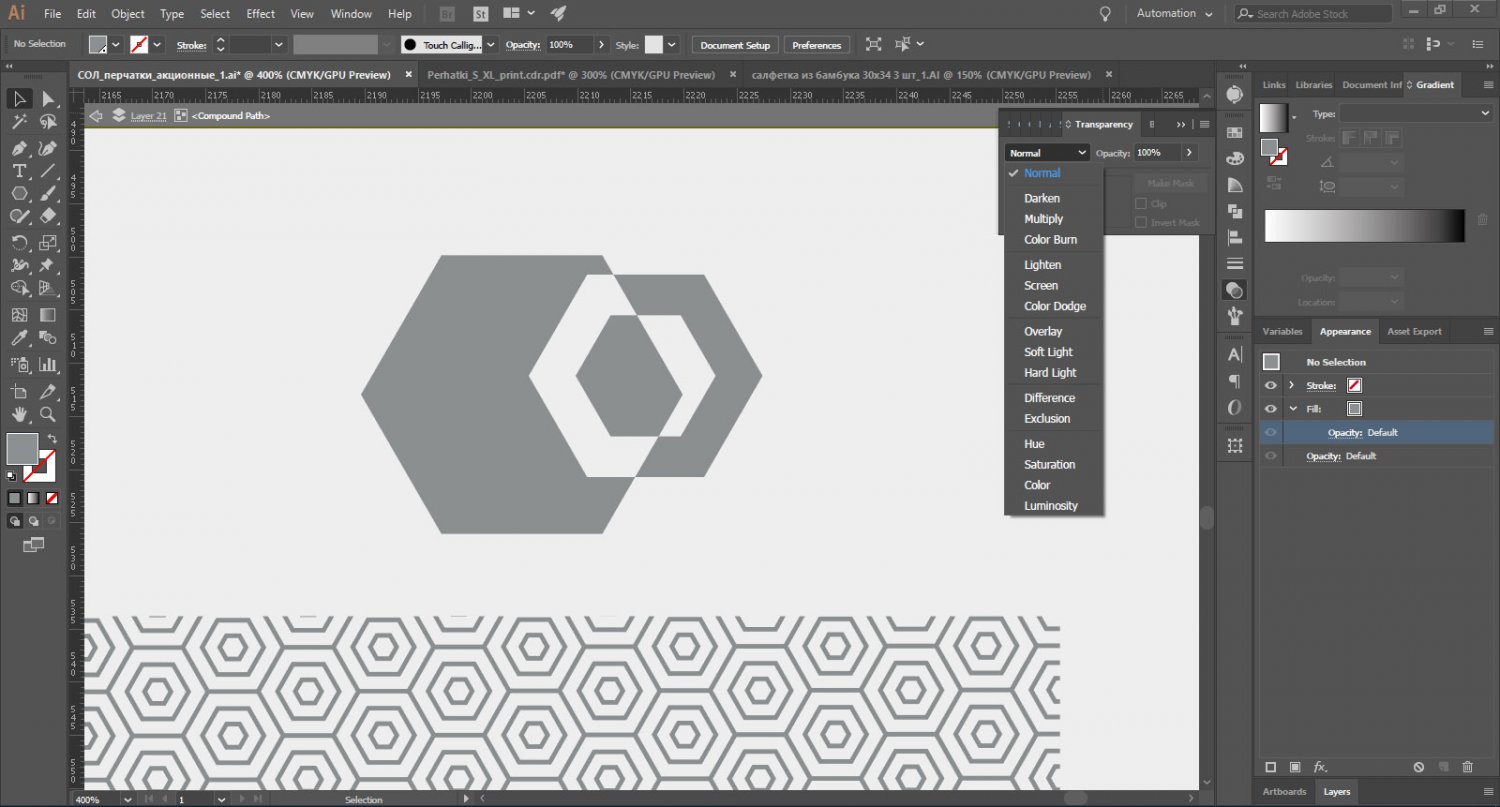
Task: Open the Automation workspace dropdown
Action: click(x=1174, y=14)
